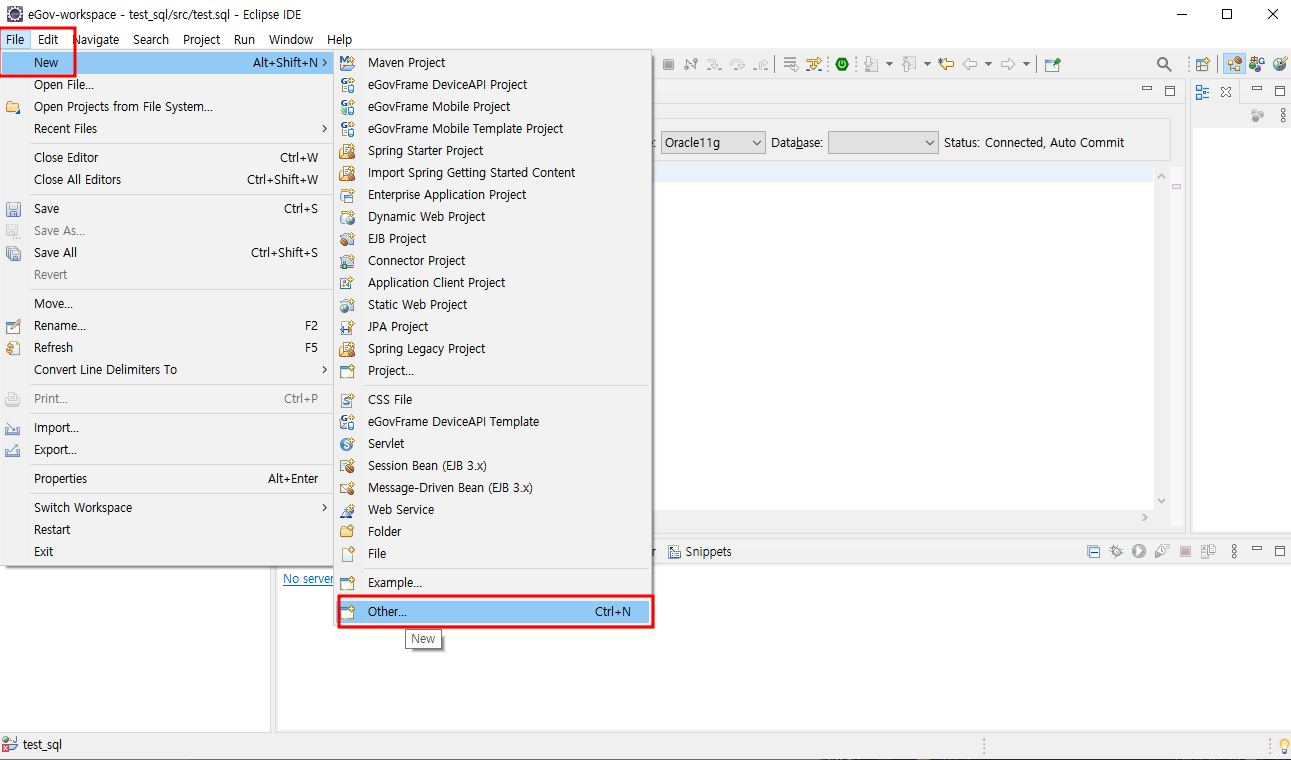Minimize the SQL editor area
Viewport: 1291px width, 760px height.
click(1147, 90)
